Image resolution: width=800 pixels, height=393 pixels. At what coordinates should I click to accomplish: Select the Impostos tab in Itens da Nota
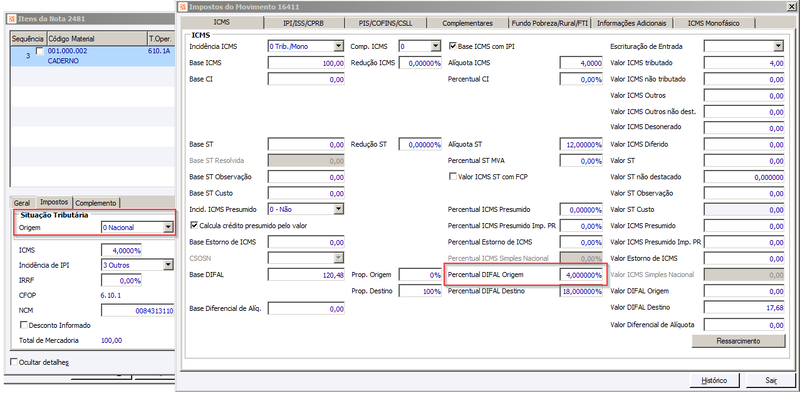coord(55,202)
